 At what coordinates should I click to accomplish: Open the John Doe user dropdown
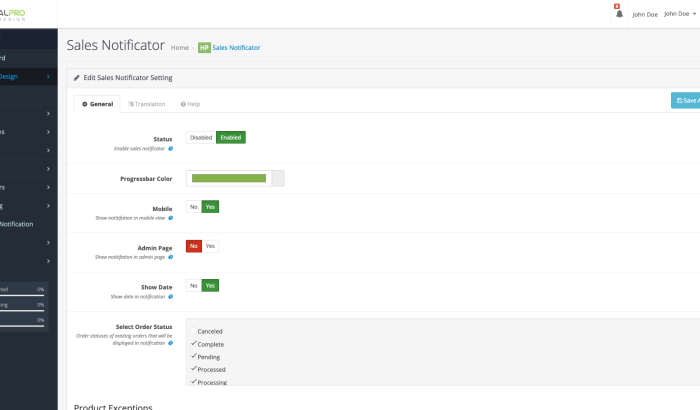click(680, 14)
